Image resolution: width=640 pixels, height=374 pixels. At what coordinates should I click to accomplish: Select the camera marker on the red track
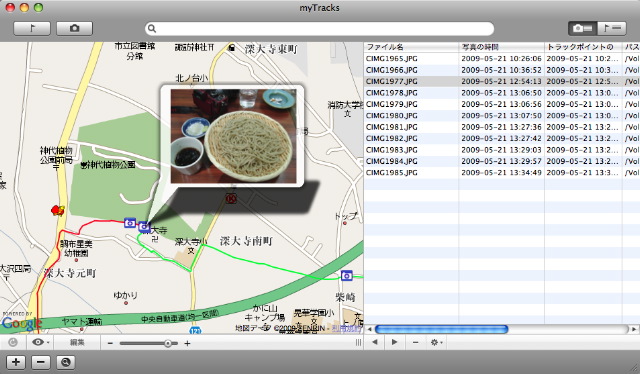point(130,223)
